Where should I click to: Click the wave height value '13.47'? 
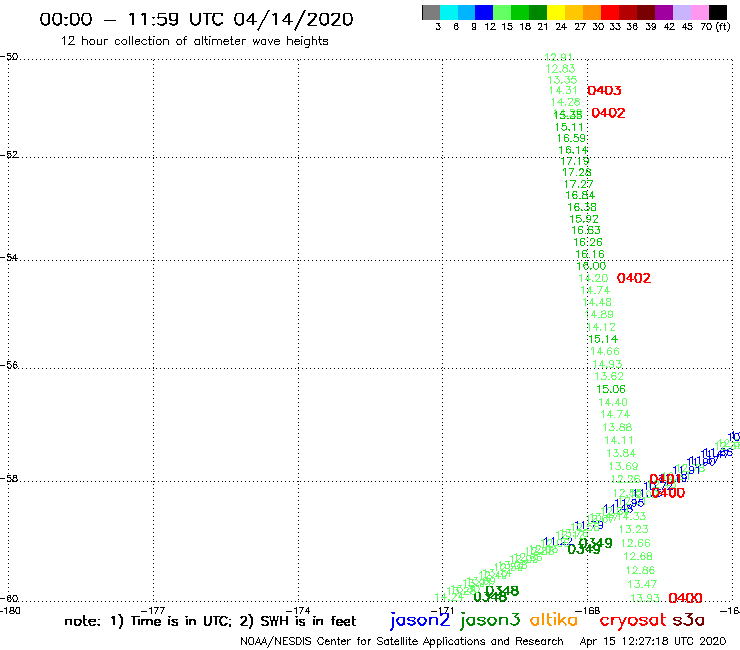click(642, 584)
